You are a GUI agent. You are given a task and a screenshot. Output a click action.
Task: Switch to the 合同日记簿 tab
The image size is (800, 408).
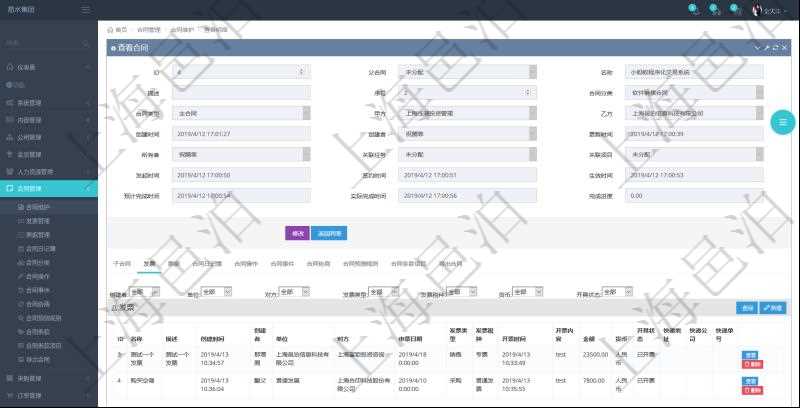pyautogui.click(x=207, y=263)
